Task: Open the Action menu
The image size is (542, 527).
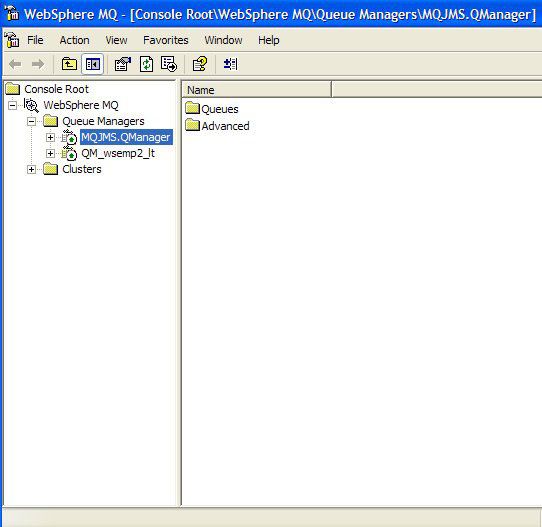Action: click(74, 40)
